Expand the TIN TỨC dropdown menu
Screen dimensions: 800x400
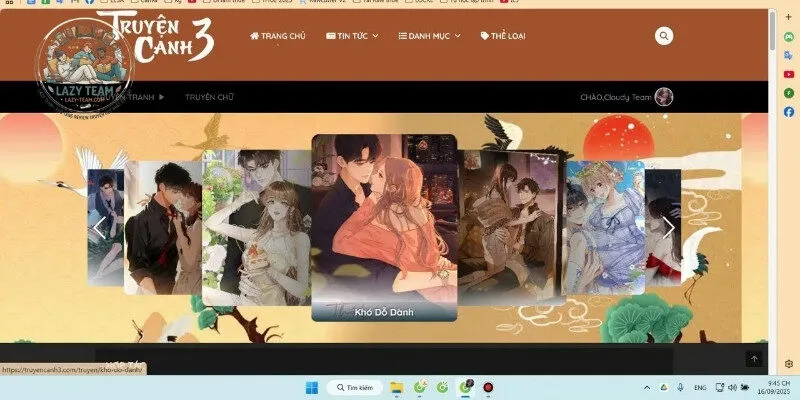pyautogui.click(x=352, y=36)
